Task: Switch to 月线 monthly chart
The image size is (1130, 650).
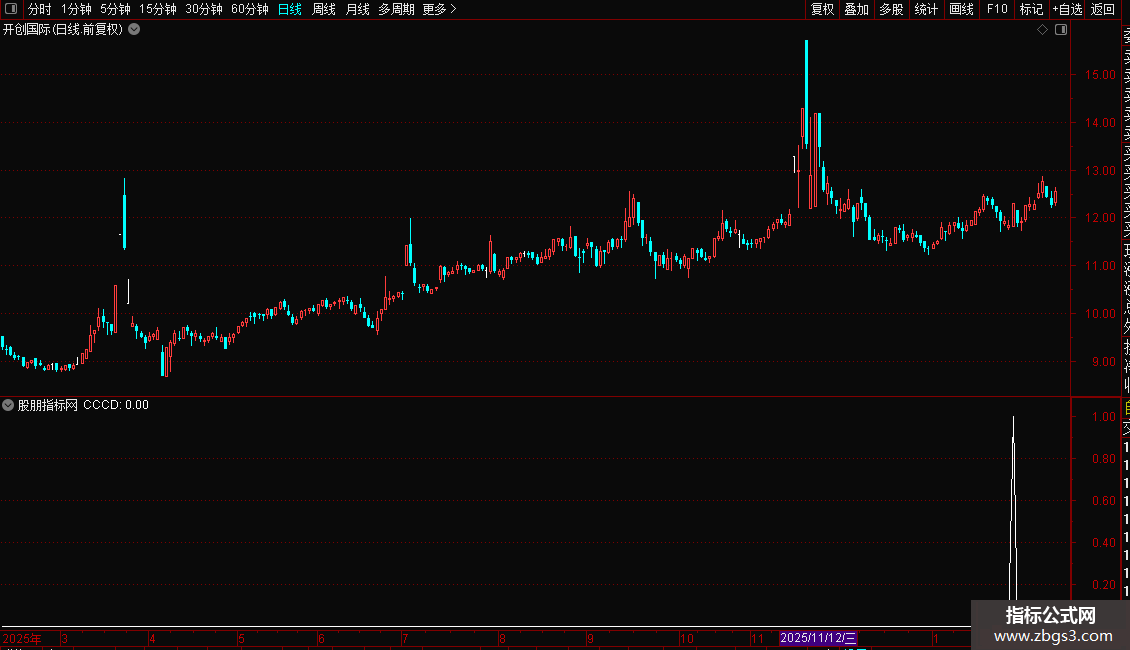Action: (x=357, y=9)
